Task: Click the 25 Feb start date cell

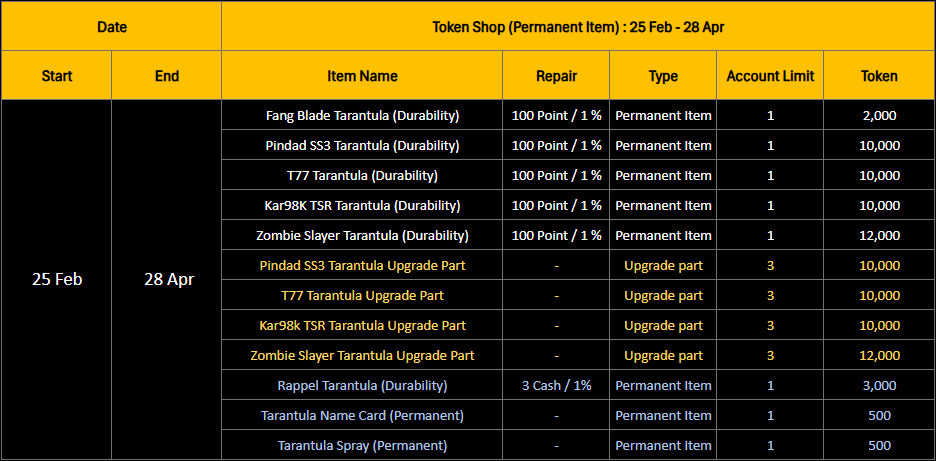Action: [x=57, y=279]
